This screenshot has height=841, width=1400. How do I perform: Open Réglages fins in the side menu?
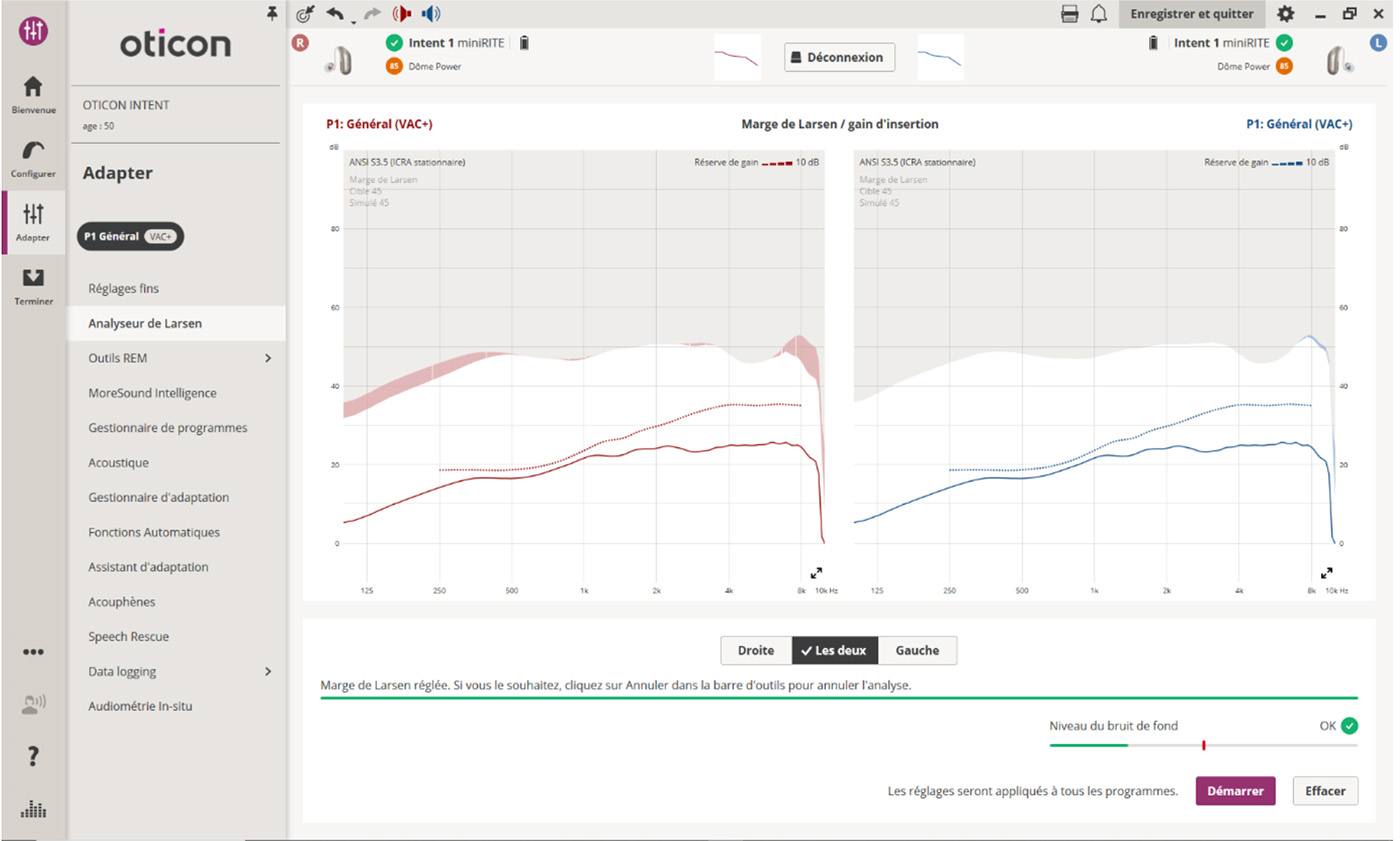(x=123, y=289)
